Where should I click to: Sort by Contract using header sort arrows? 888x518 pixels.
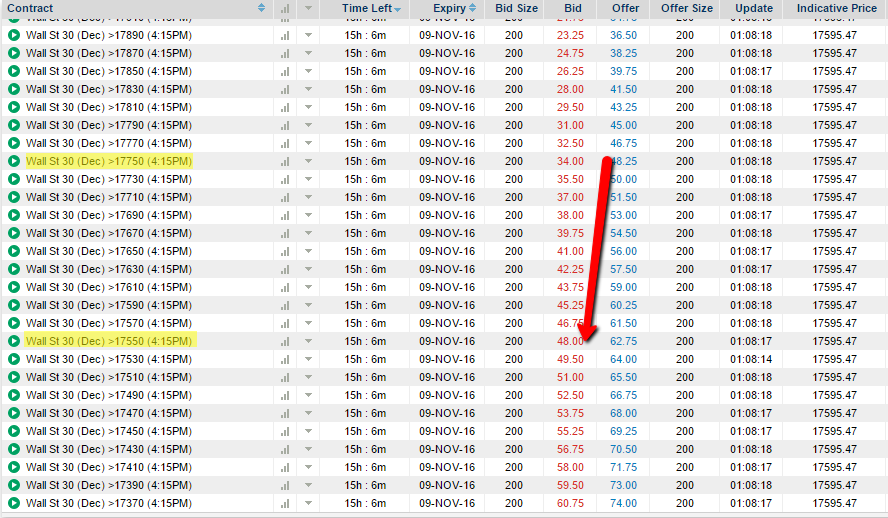click(x=261, y=8)
